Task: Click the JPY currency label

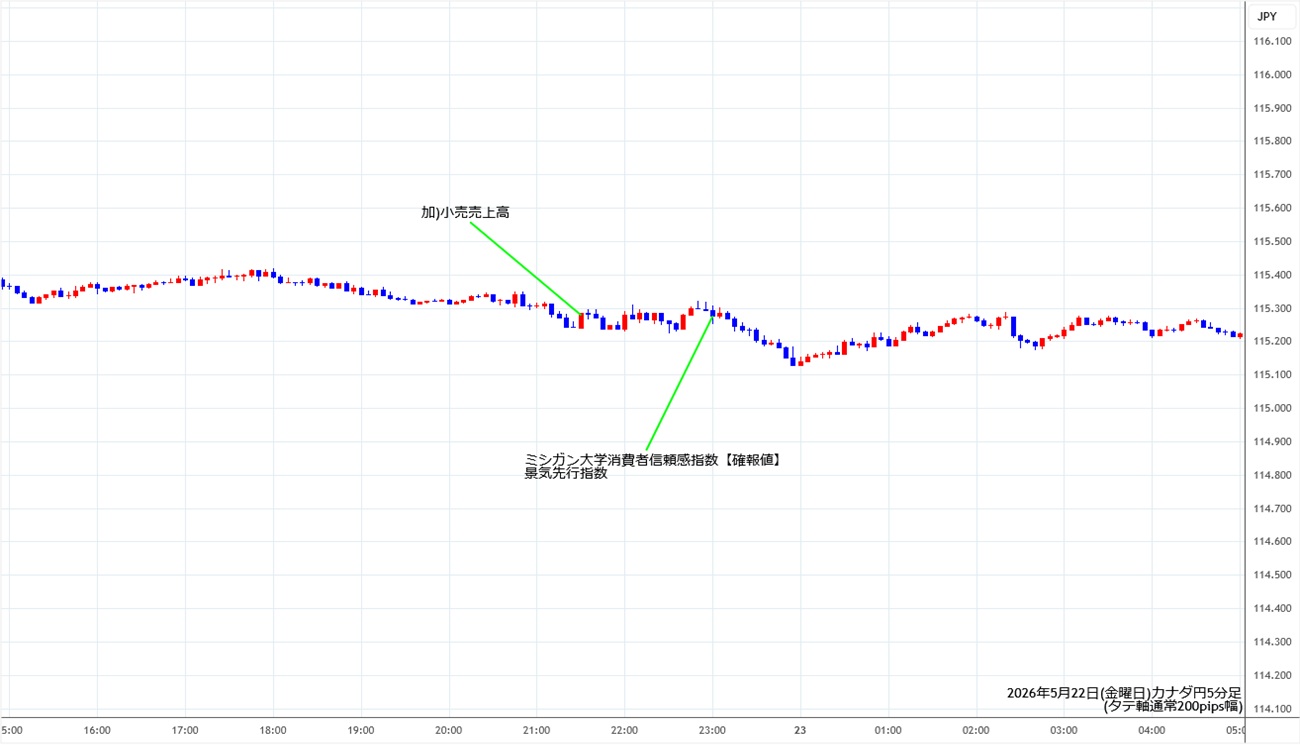Action: 1266,16
